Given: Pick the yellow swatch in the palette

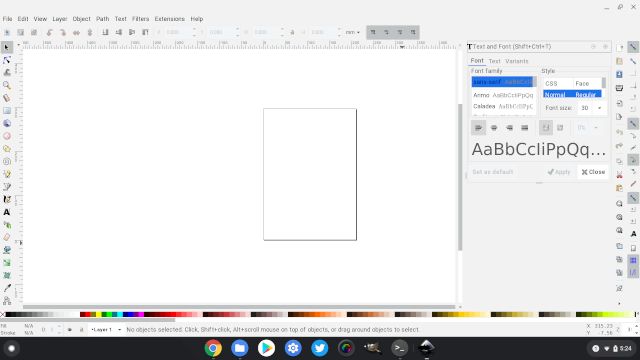Looking at the screenshot, I should click(x=99, y=314).
